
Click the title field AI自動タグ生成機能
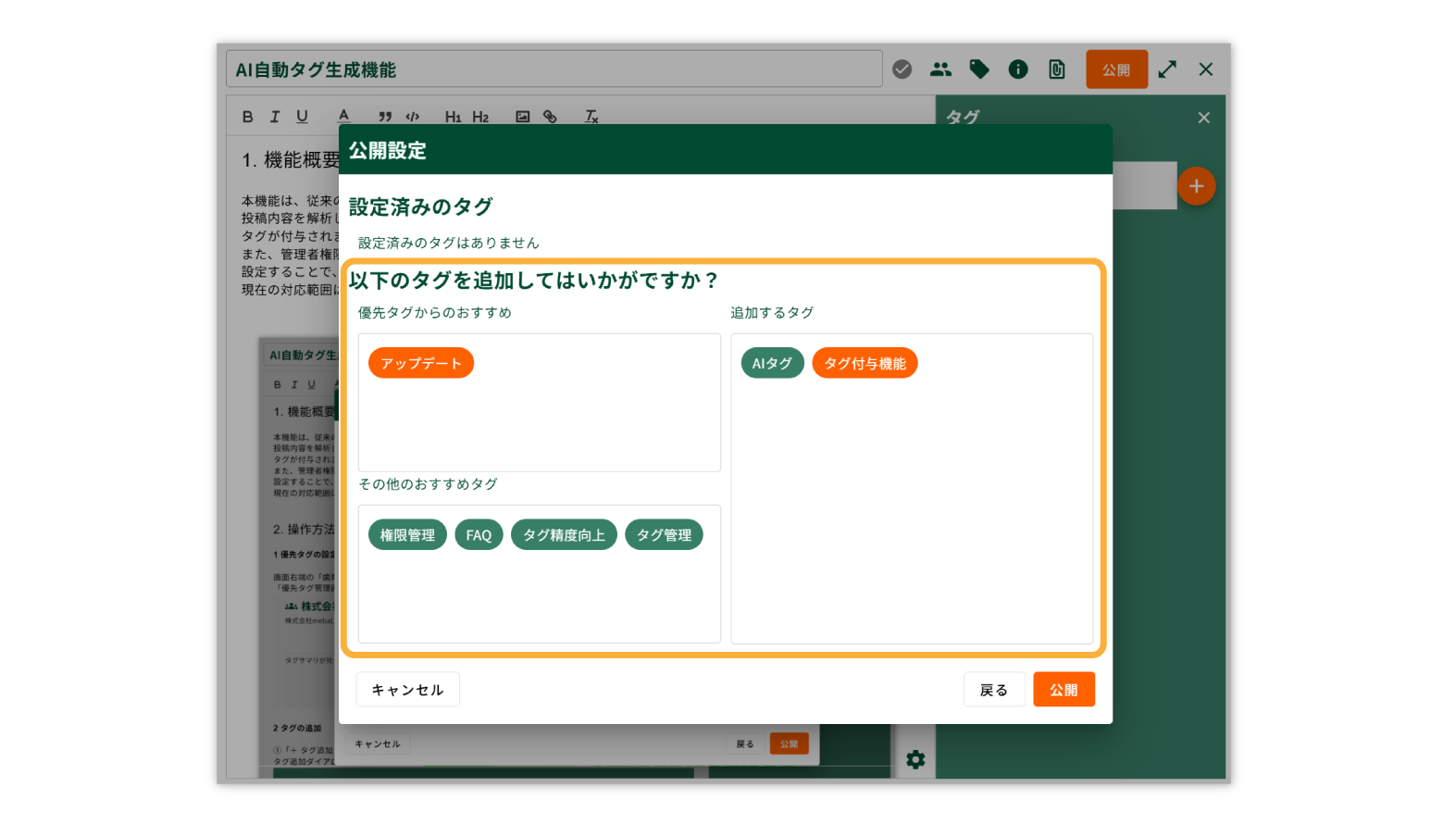pos(554,69)
